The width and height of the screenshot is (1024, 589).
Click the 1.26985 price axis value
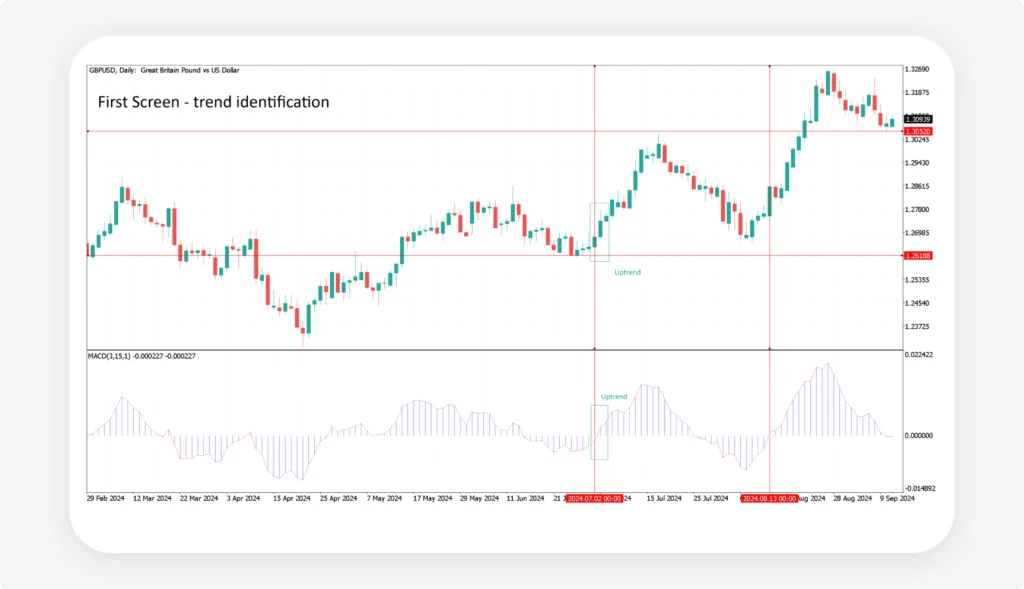tap(917, 233)
